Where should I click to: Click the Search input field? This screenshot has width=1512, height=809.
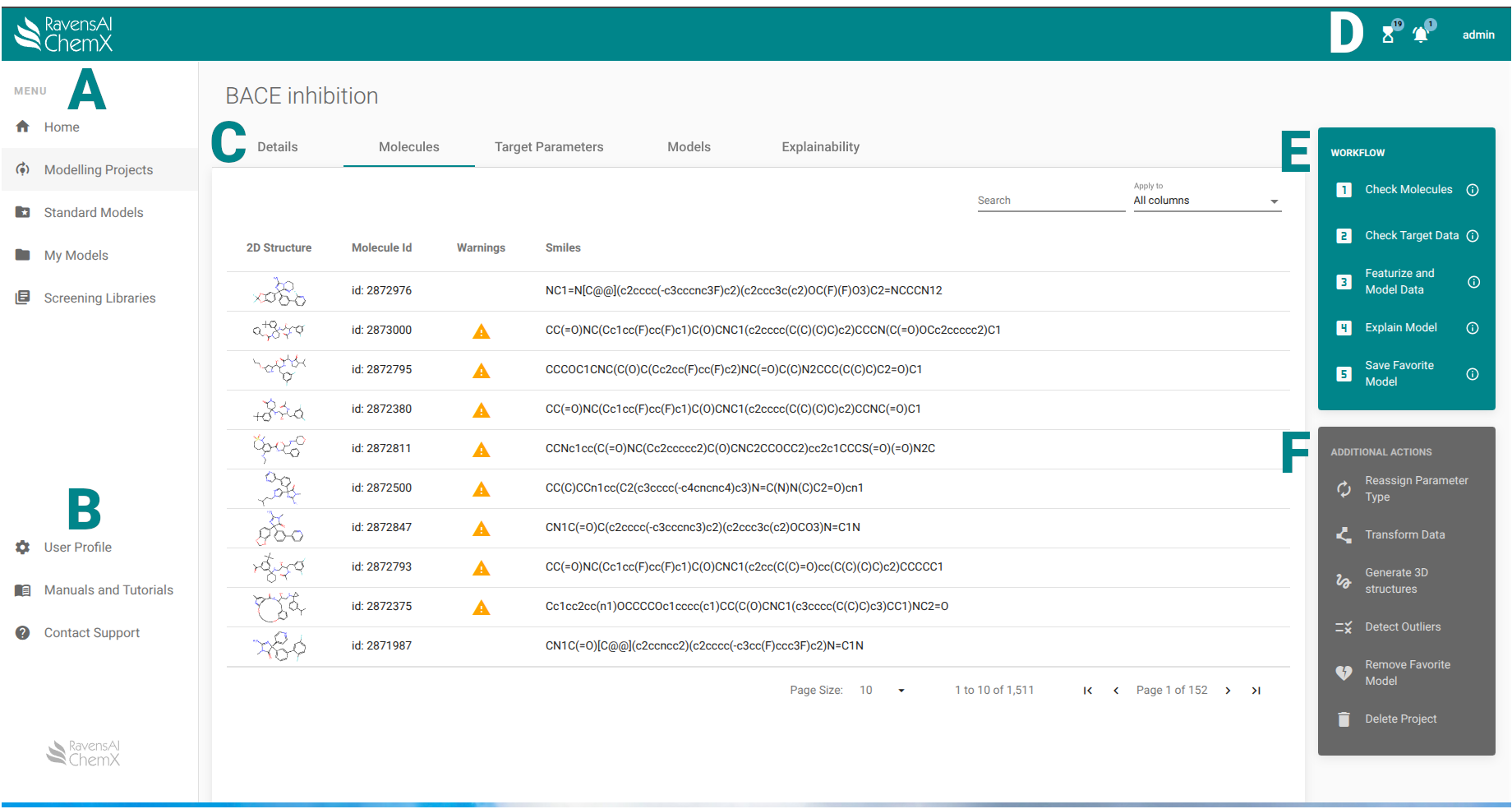tap(1050, 201)
